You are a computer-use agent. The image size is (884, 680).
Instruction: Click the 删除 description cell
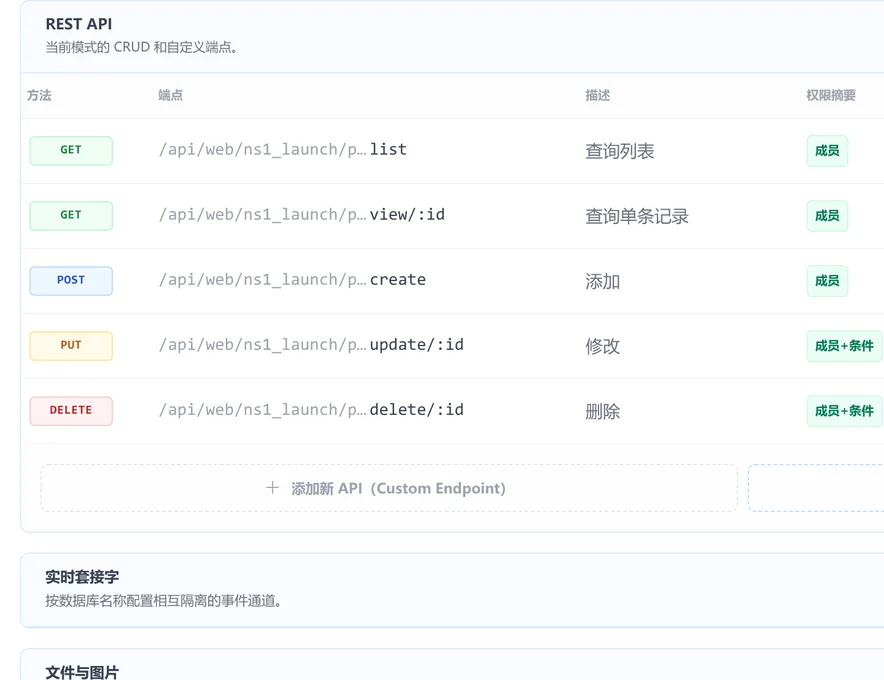point(603,411)
